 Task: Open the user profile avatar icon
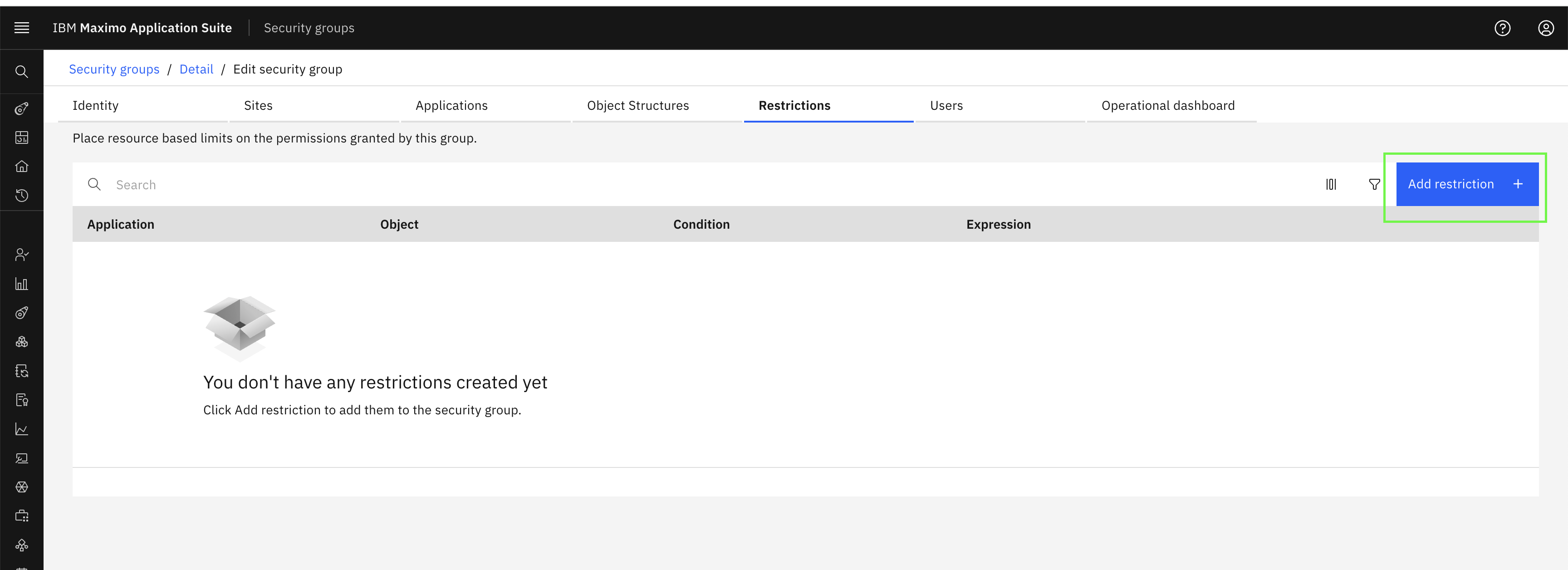(1545, 28)
